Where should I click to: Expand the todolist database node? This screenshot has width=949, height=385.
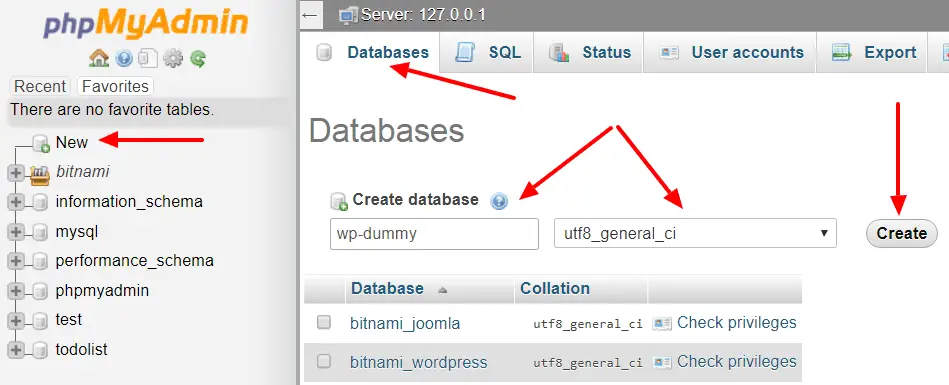(x=16, y=350)
